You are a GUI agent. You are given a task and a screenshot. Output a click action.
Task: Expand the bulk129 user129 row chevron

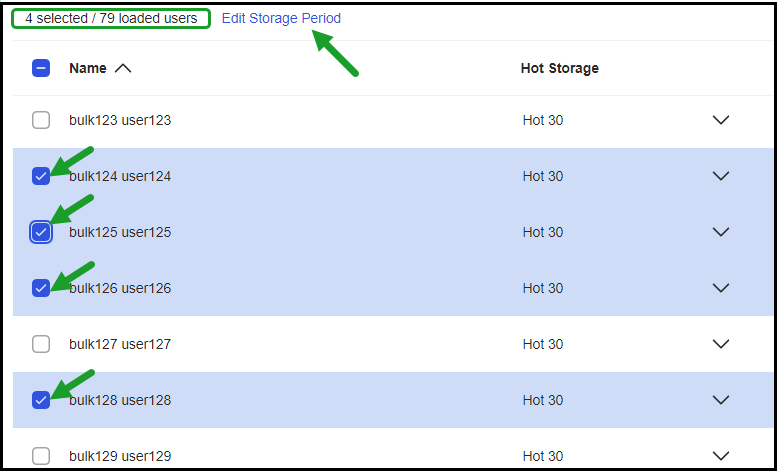[721, 456]
